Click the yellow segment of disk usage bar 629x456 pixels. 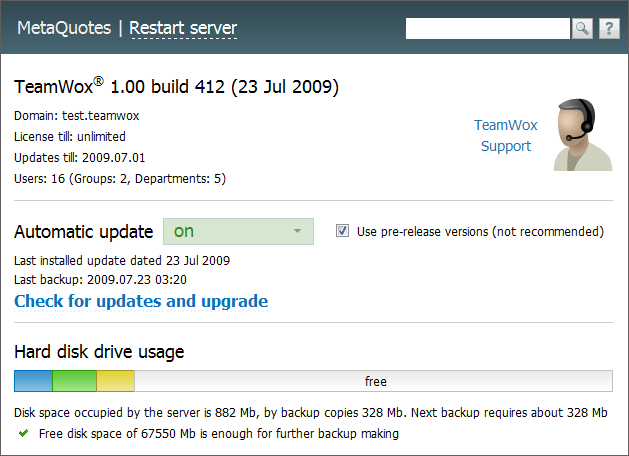[116, 381]
